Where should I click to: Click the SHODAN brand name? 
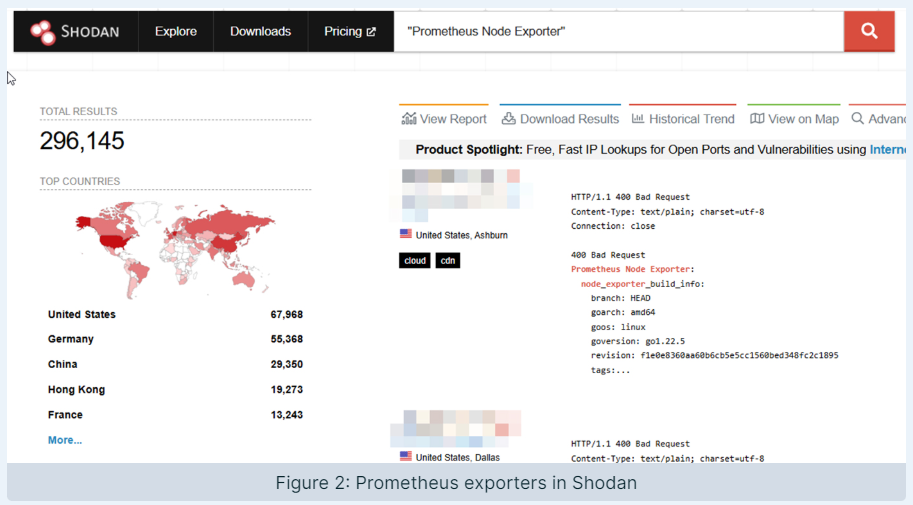pyautogui.click(x=90, y=32)
